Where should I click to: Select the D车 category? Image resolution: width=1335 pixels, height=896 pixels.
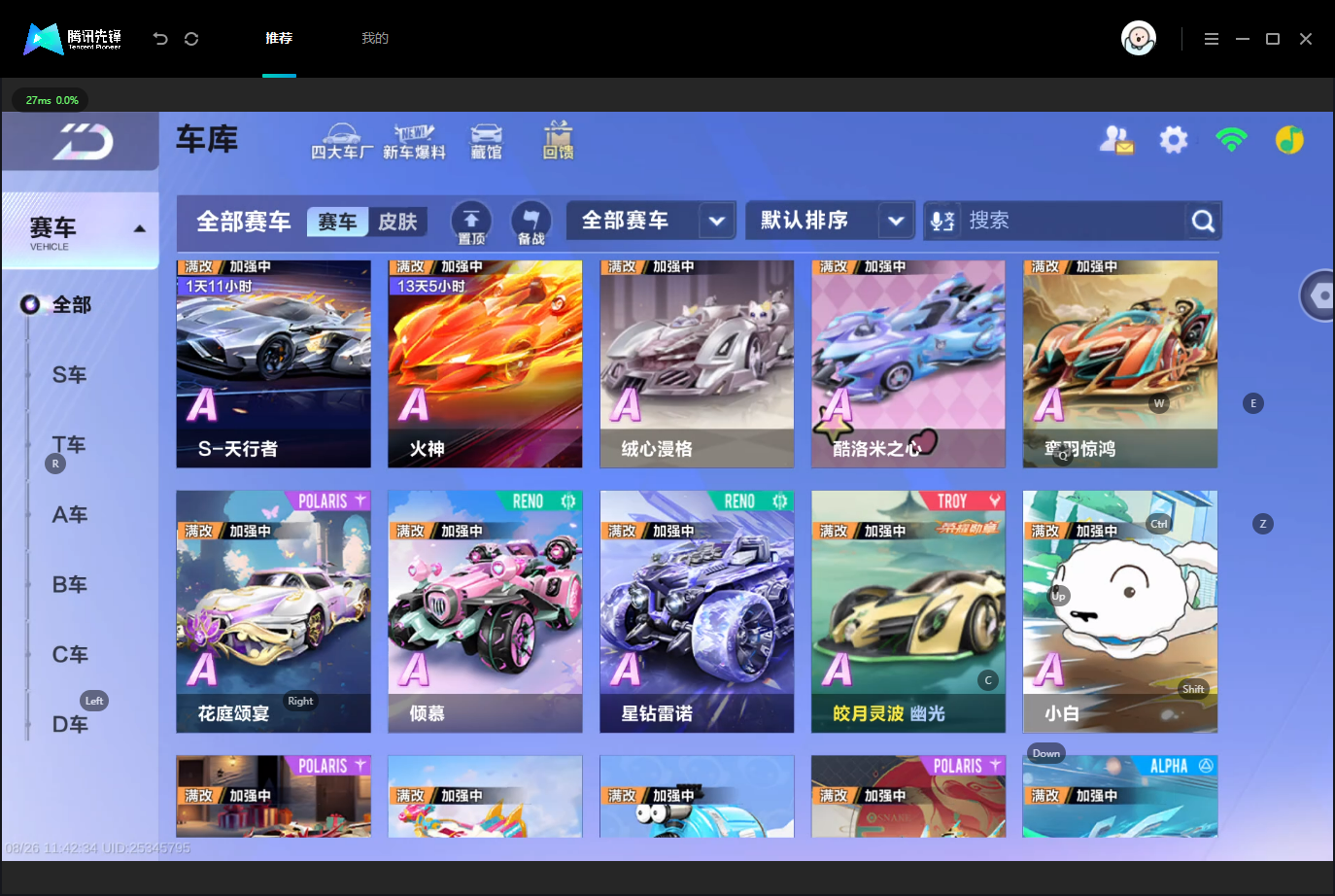[69, 725]
